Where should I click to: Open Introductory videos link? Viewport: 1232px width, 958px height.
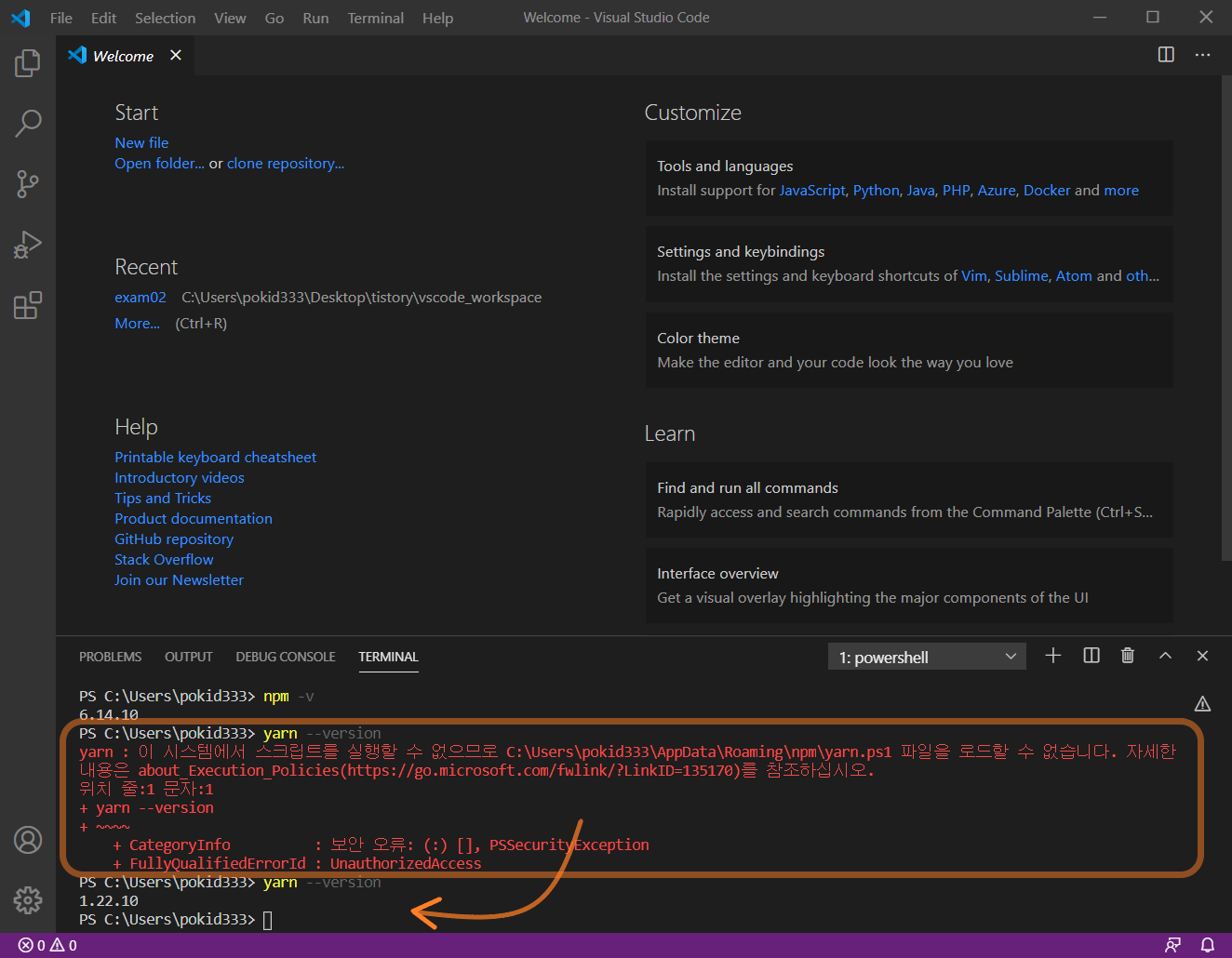click(180, 477)
